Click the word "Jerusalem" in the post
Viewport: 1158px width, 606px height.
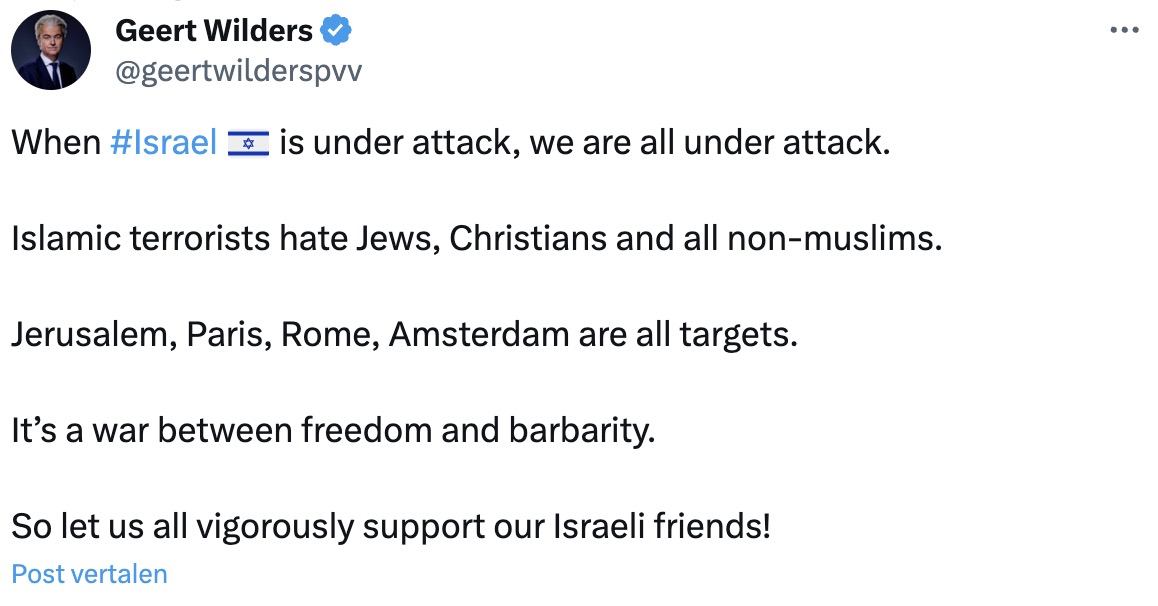pyautogui.click(x=90, y=334)
